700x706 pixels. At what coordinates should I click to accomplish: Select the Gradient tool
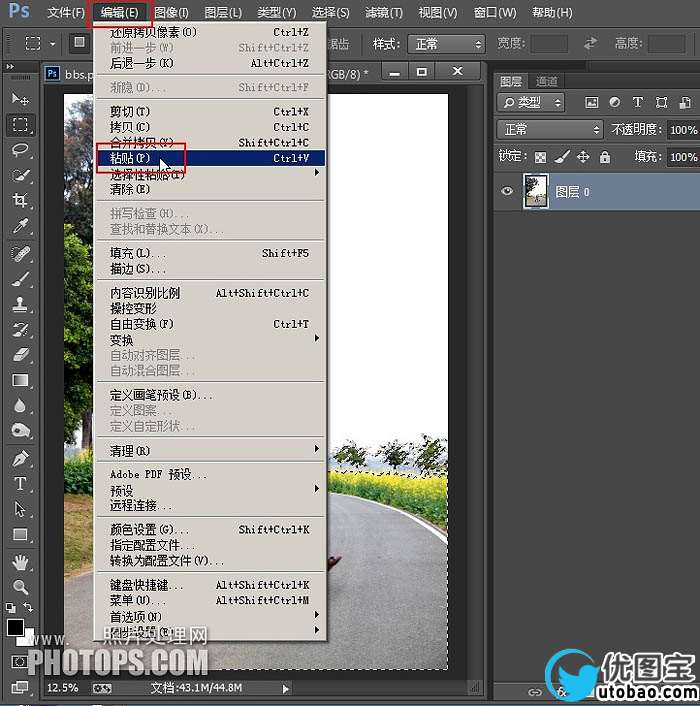[x=20, y=380]
